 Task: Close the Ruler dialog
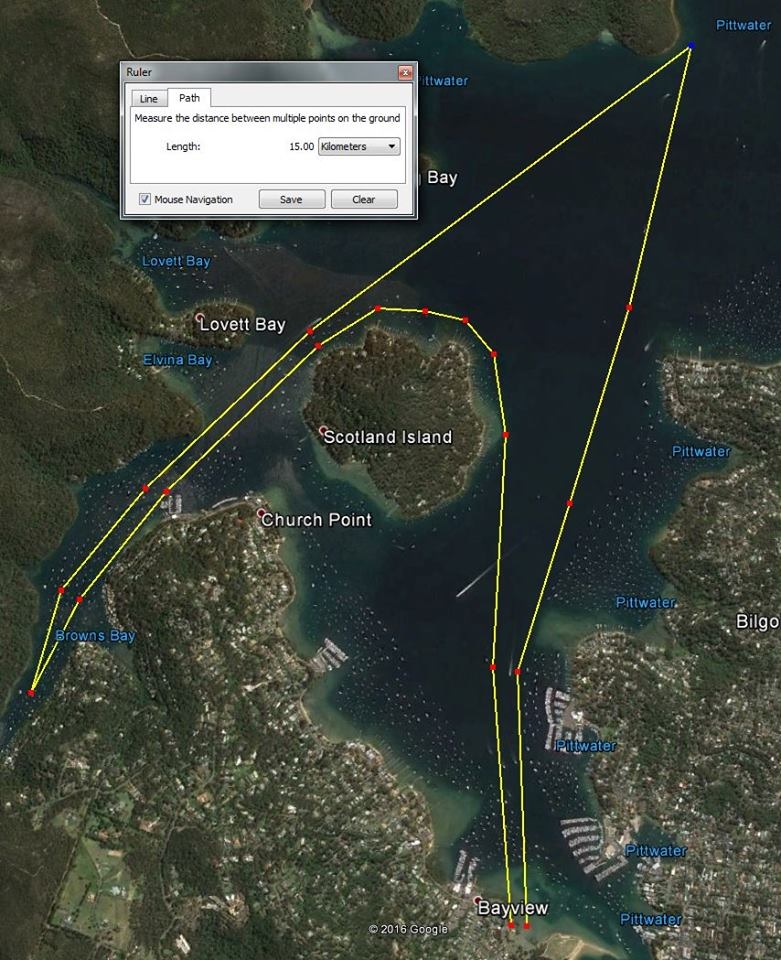tap(405, 72)
